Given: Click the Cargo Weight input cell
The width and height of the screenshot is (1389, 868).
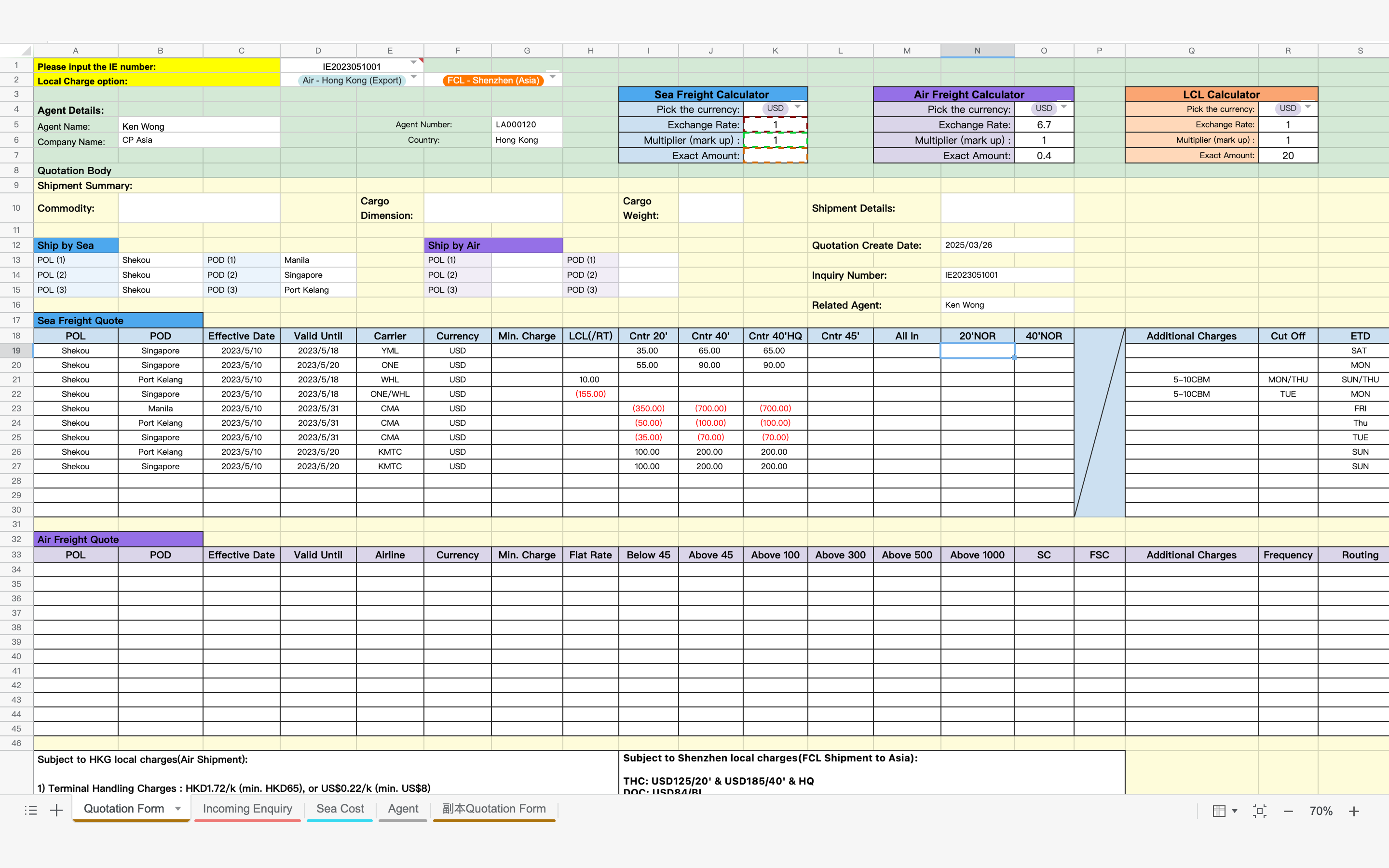Looking at the screenshot, I should 710,208.
